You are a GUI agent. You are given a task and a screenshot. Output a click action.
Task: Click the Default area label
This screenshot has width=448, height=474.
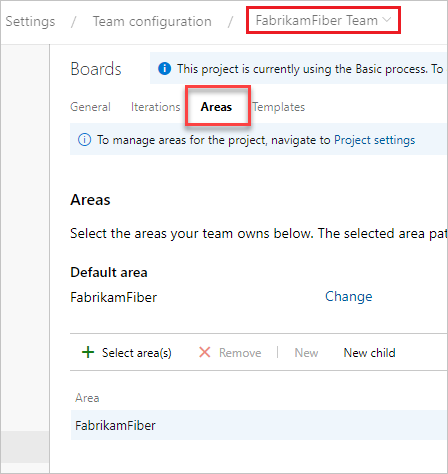tap(109, 272)
